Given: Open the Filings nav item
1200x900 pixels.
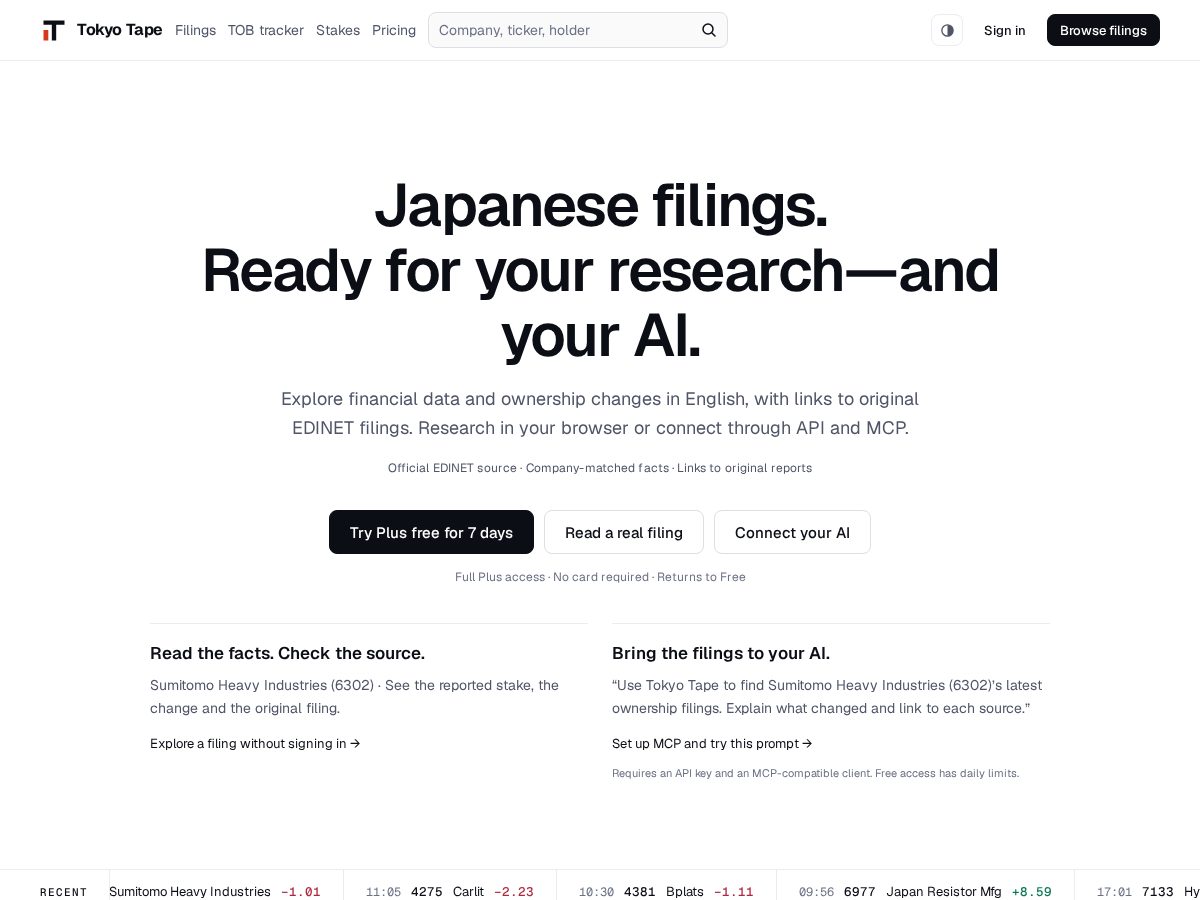Looking at the screenshot, I should pos(195,30).
